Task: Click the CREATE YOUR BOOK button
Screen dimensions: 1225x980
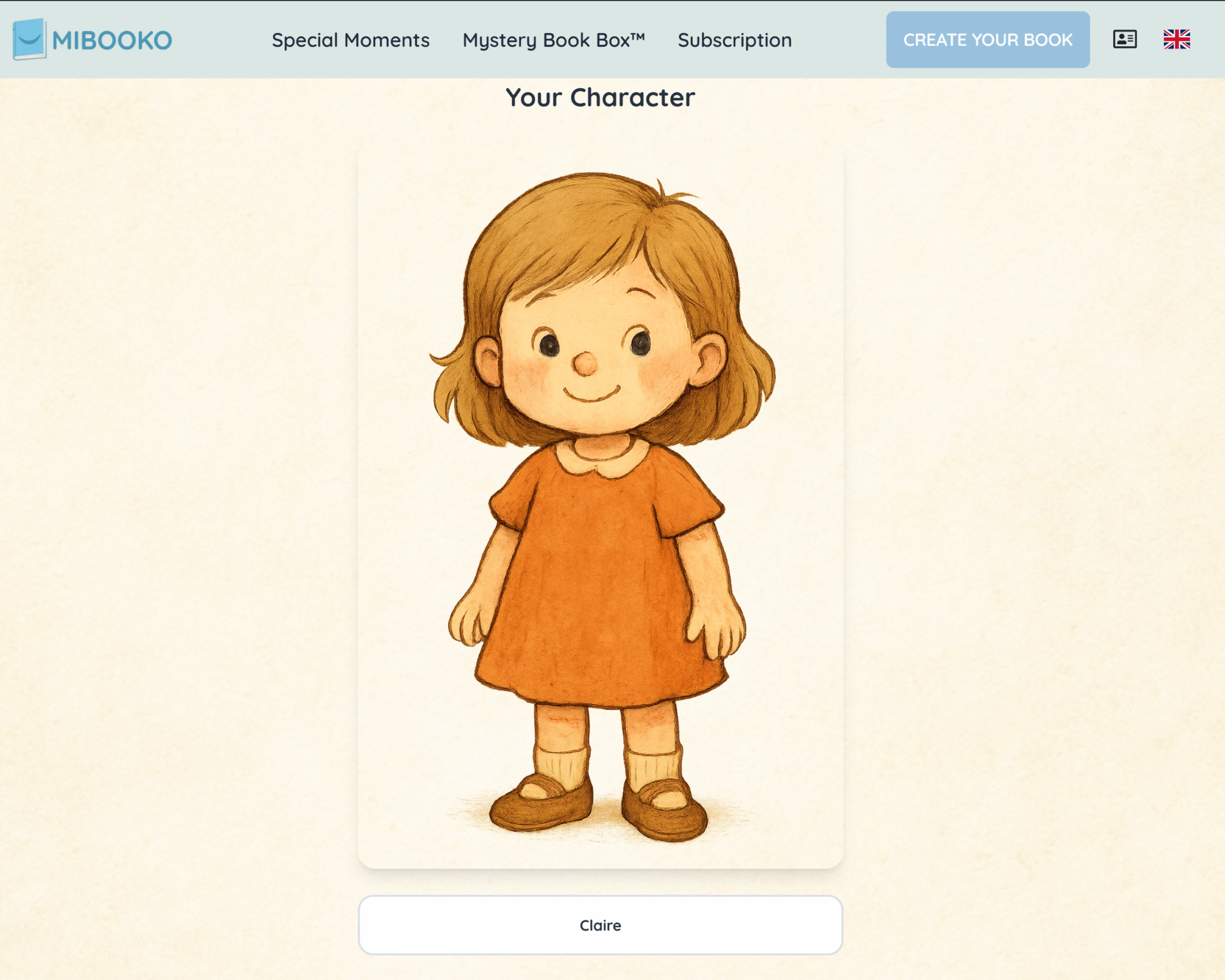Action: [988, 39]
